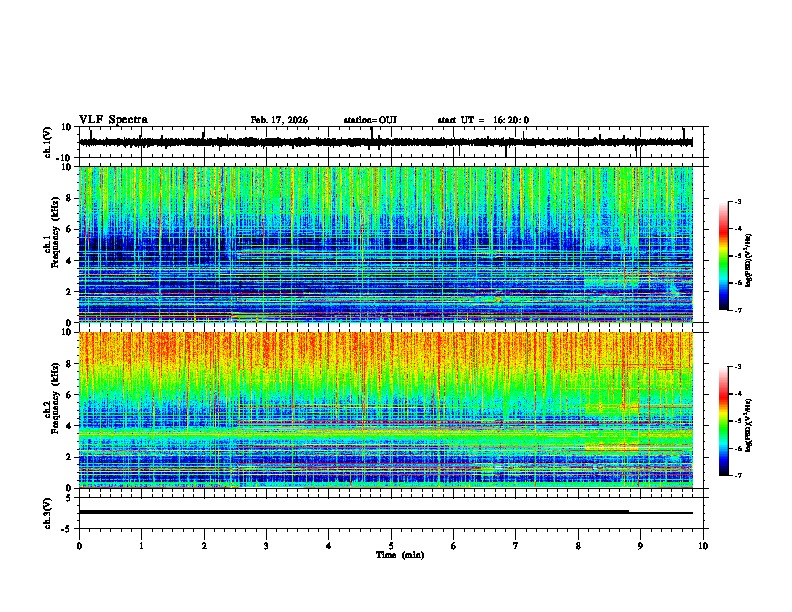
Task: Click the ch.2 spectrogram color scale bar
Action: [x=724, y=421]
